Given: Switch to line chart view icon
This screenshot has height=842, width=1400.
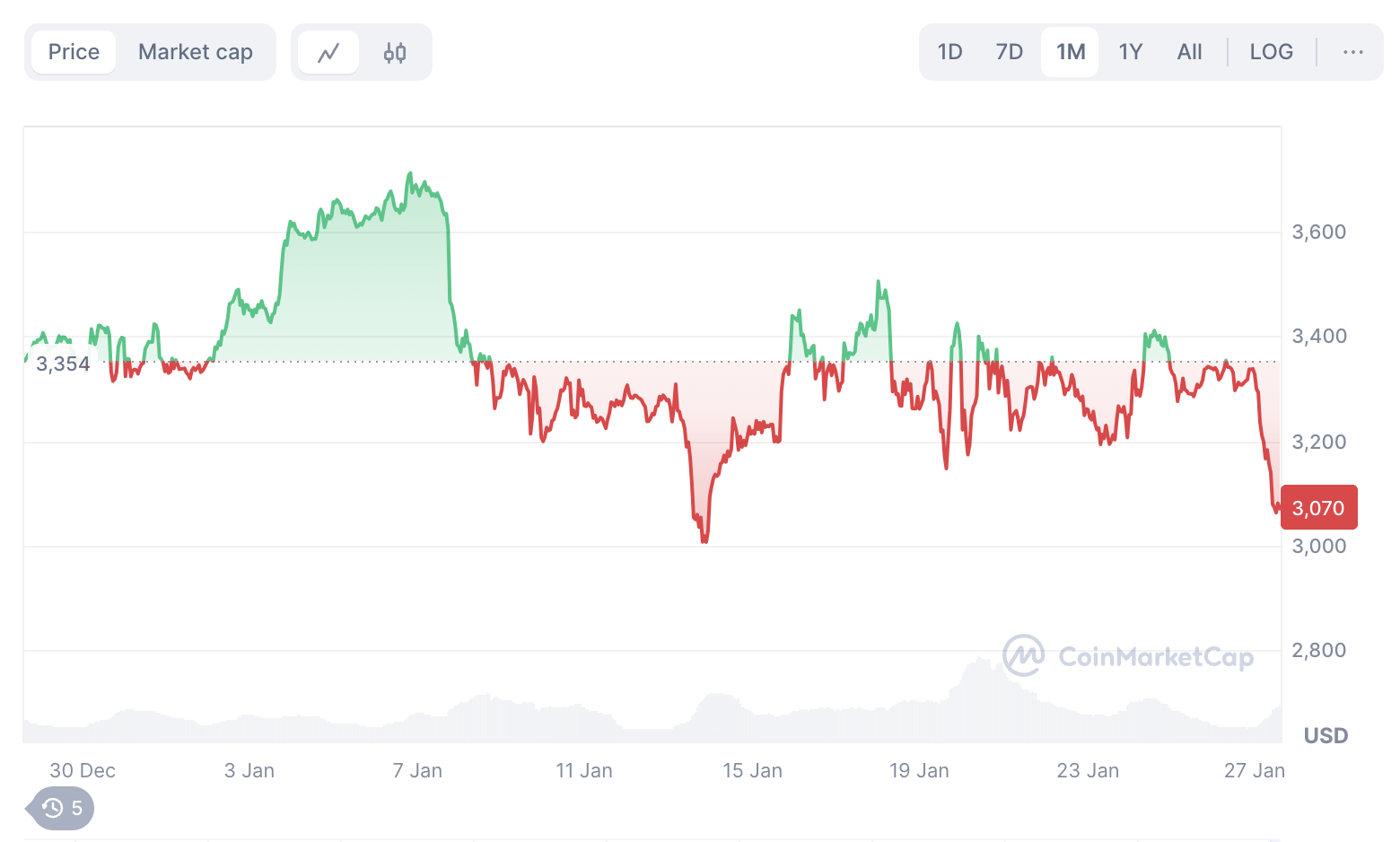Looking at the screenshot, I should [x=328, y=52].
